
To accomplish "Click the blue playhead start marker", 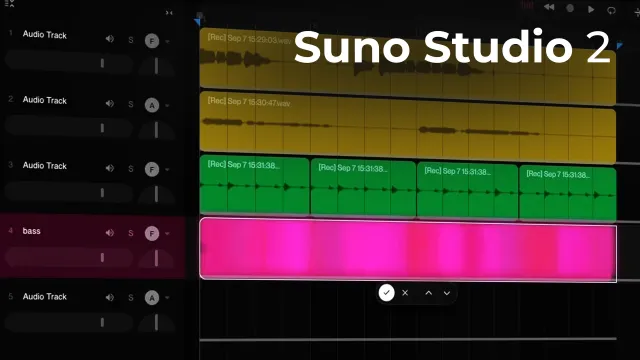I will click(198, 21).
